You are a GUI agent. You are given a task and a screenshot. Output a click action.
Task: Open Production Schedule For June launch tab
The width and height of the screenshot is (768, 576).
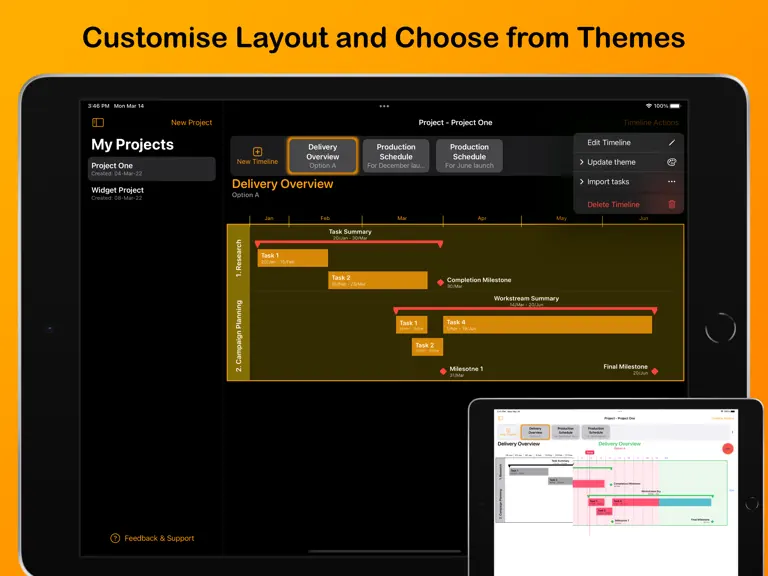[x=469, y=156]
